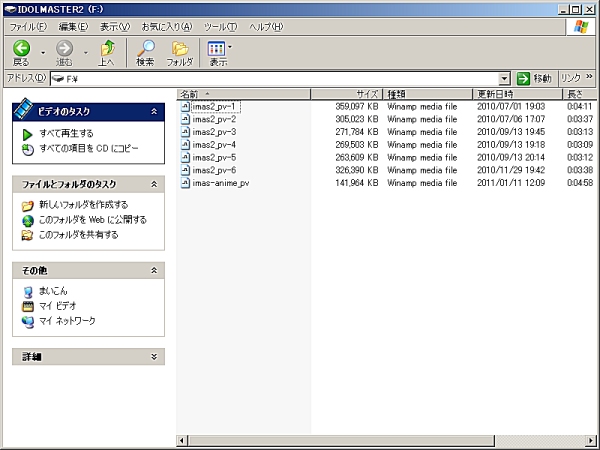Click the すべて再生する link

point(67,134)
